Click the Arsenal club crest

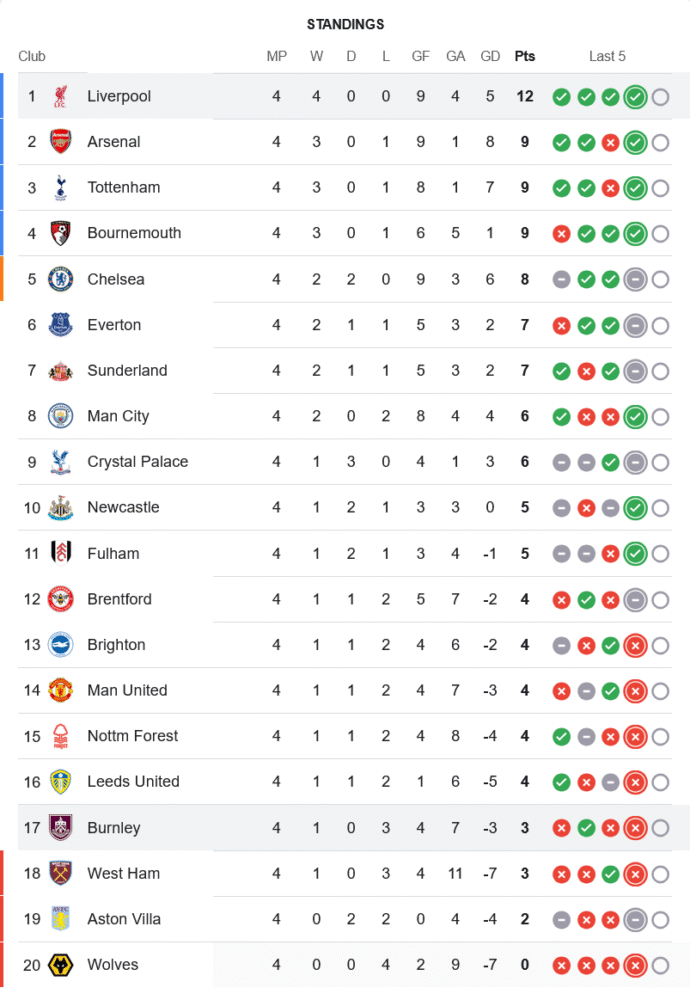pos(61,142)
